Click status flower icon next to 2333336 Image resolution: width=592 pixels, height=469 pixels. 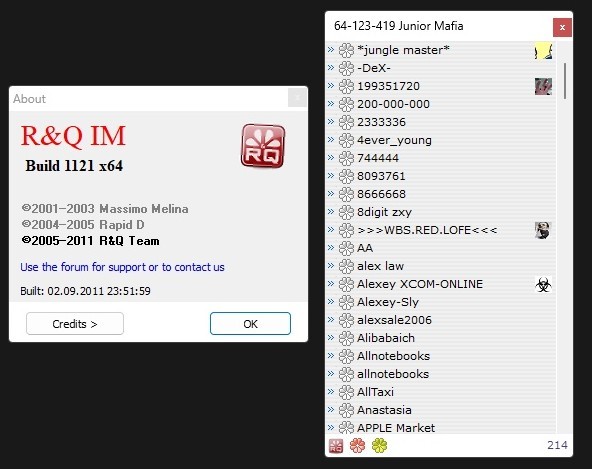point(346,122)
